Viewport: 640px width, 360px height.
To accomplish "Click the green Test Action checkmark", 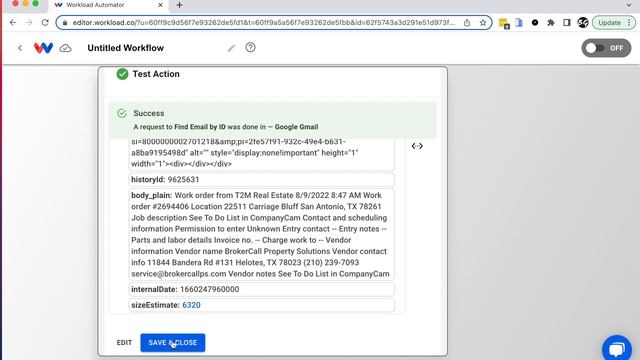I will pyautogui.click(x=122, y=74).
